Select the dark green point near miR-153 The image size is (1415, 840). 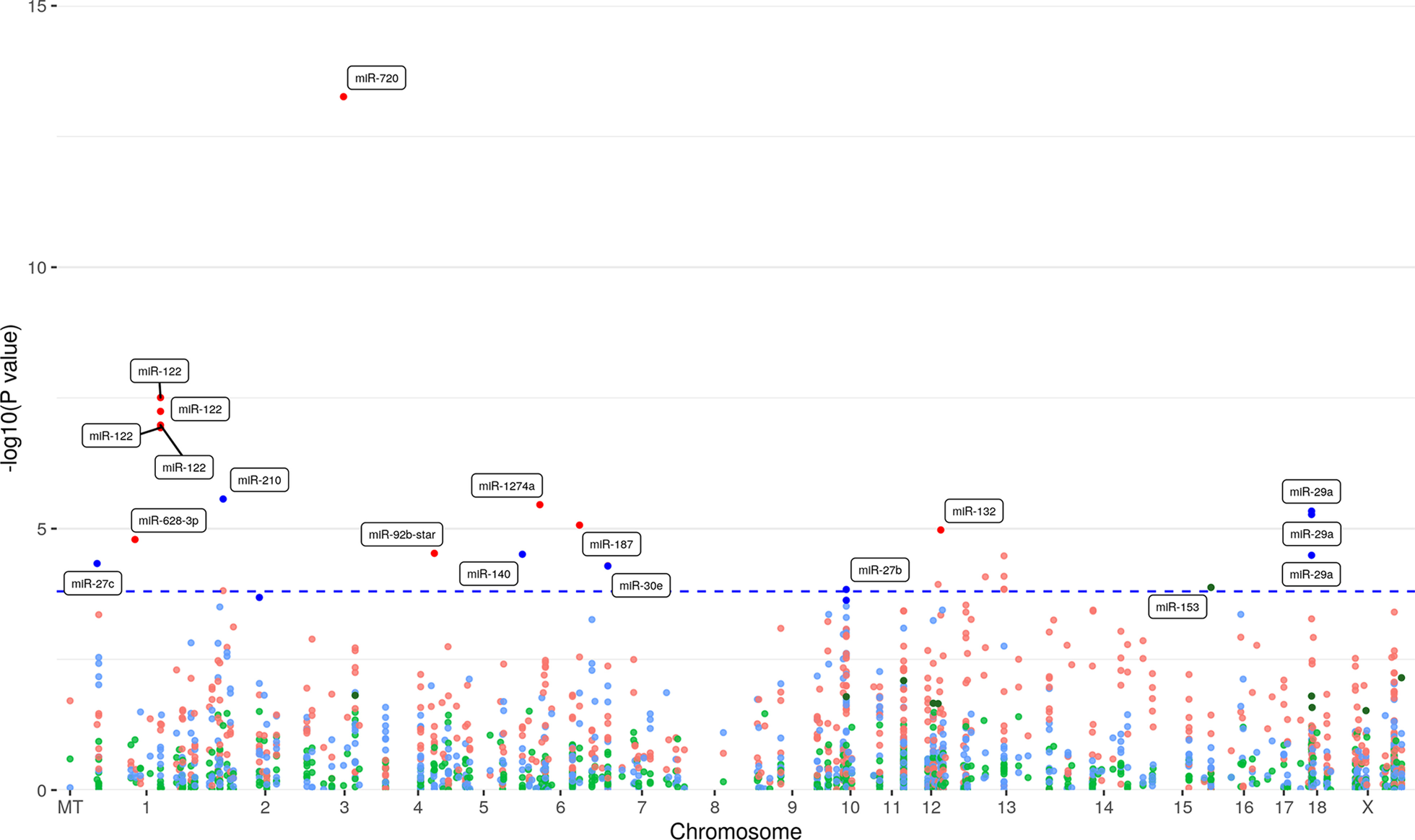click(1211, 588)
